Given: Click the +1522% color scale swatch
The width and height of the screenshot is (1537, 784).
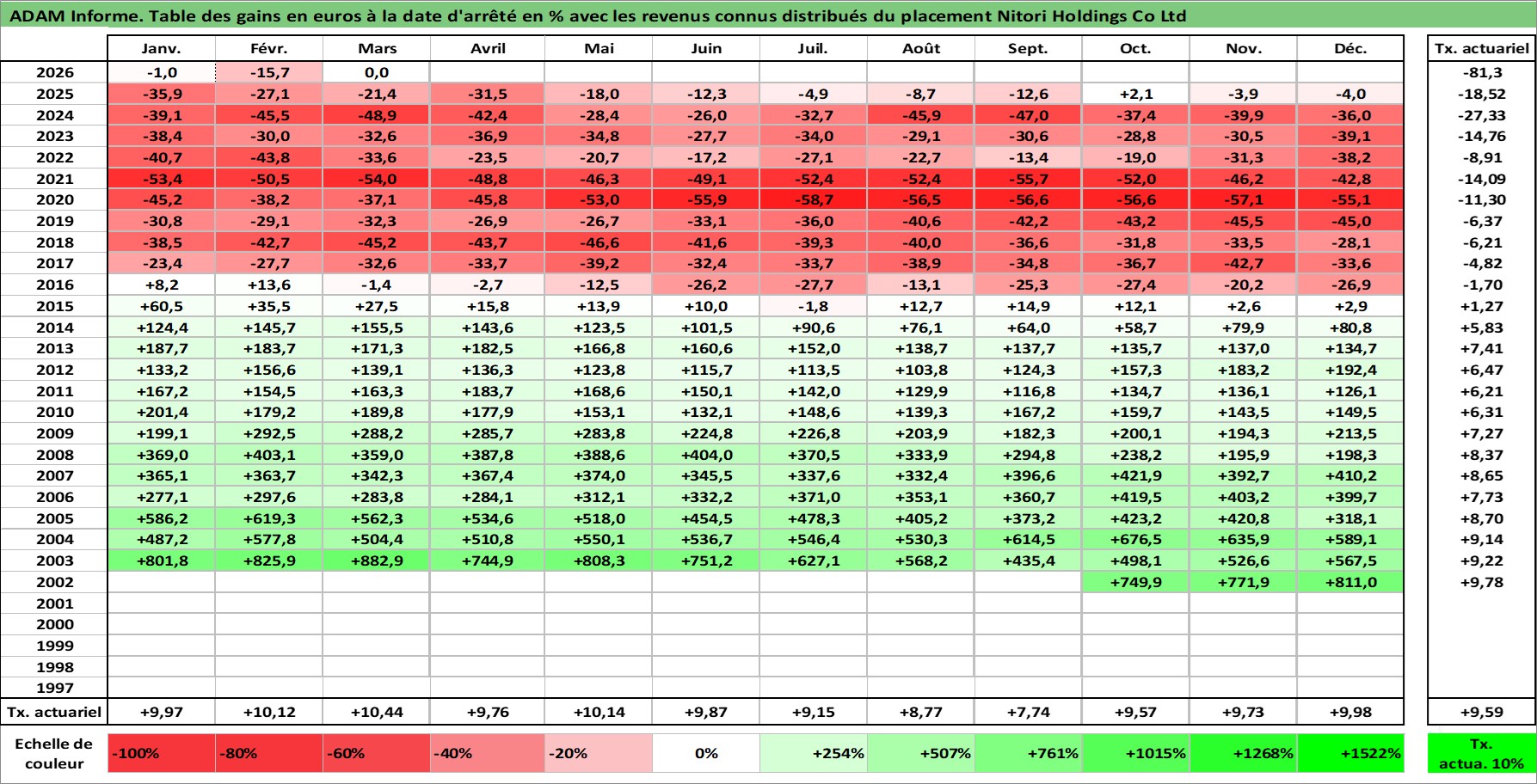Looking at the screenshot, I should 1350,753.
